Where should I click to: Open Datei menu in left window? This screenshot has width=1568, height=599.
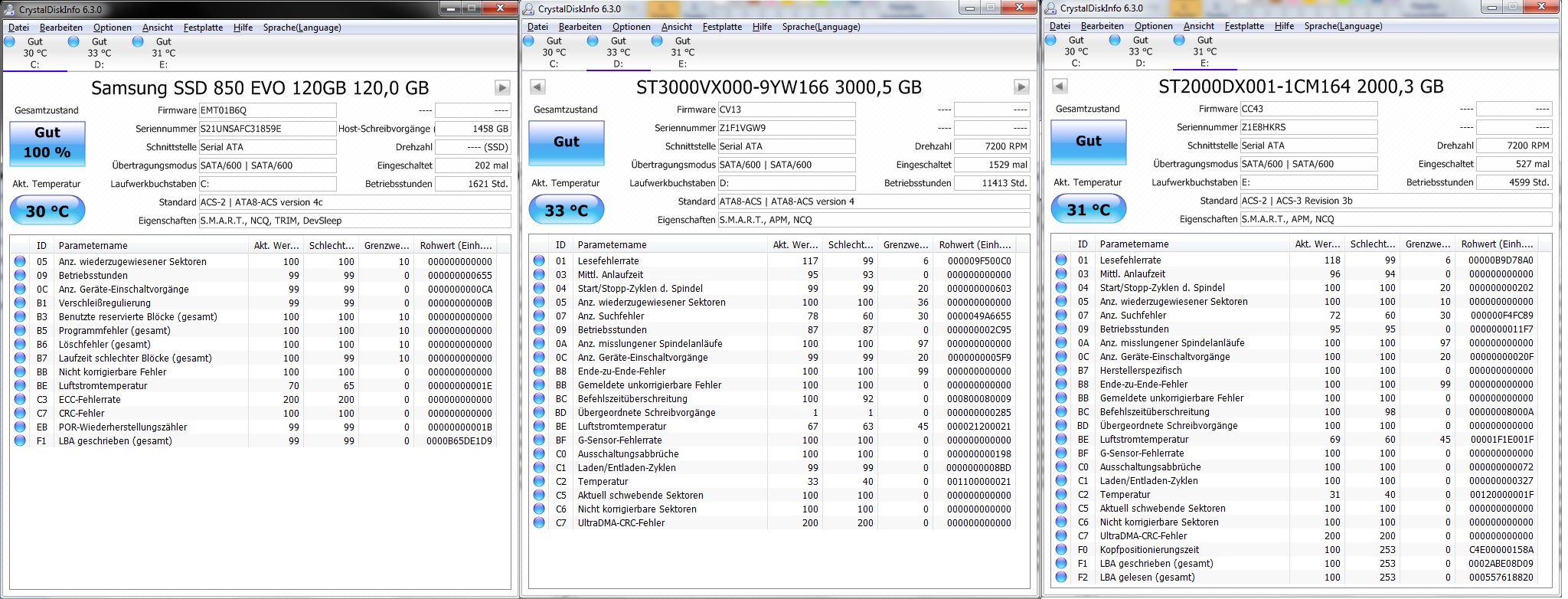18,28
